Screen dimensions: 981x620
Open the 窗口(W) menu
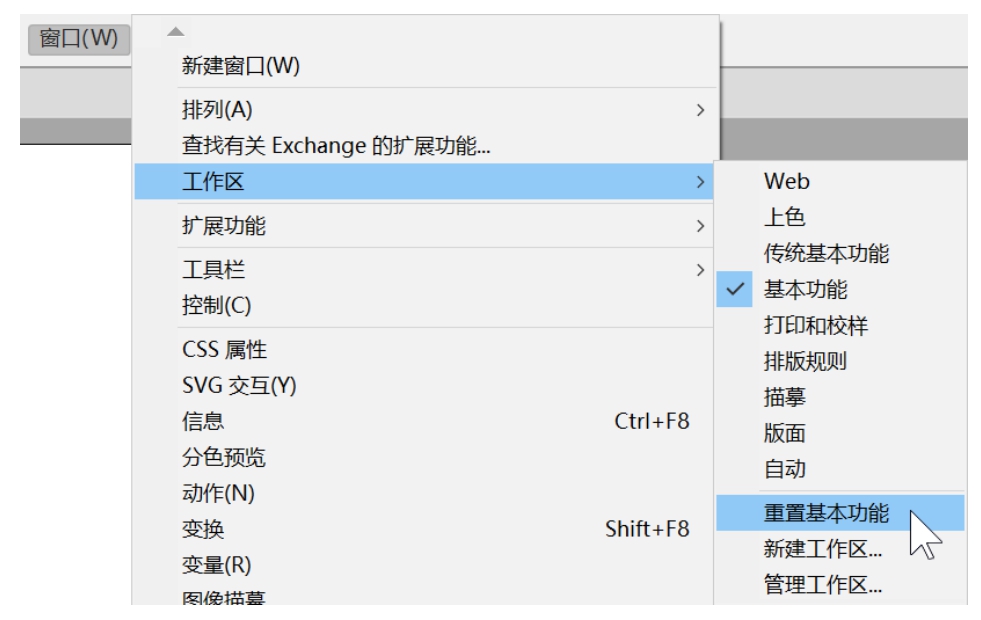pos(79,39)
